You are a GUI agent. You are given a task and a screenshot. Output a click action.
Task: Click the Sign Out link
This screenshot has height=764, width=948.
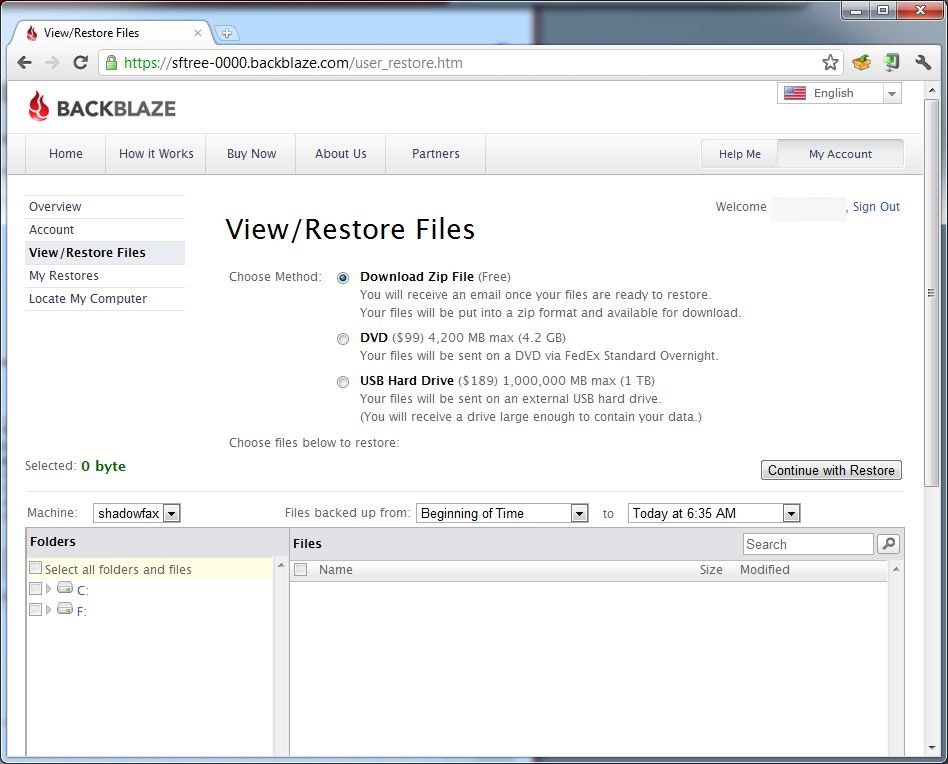click(x=876, y=207)
